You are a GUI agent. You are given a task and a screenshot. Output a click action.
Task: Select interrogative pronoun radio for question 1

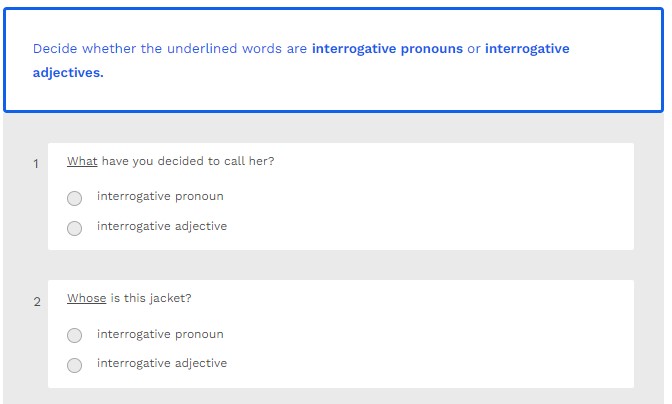[x=75, y=198]
